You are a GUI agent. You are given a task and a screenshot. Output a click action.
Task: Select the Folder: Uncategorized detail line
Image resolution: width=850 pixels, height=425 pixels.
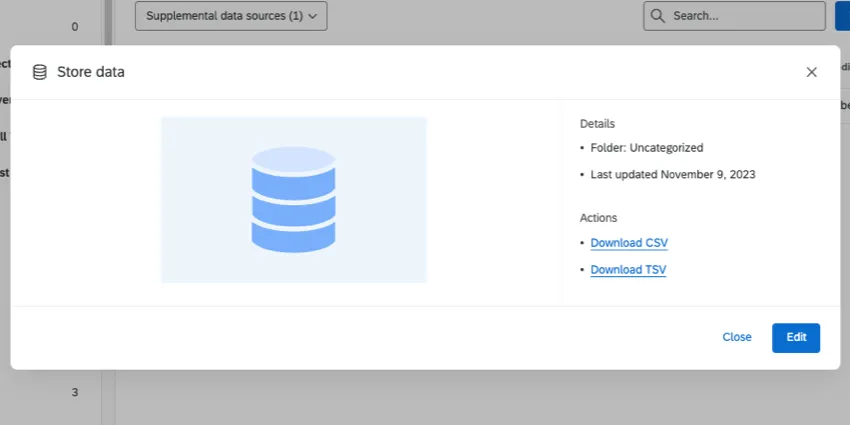(x=647, y=147)
